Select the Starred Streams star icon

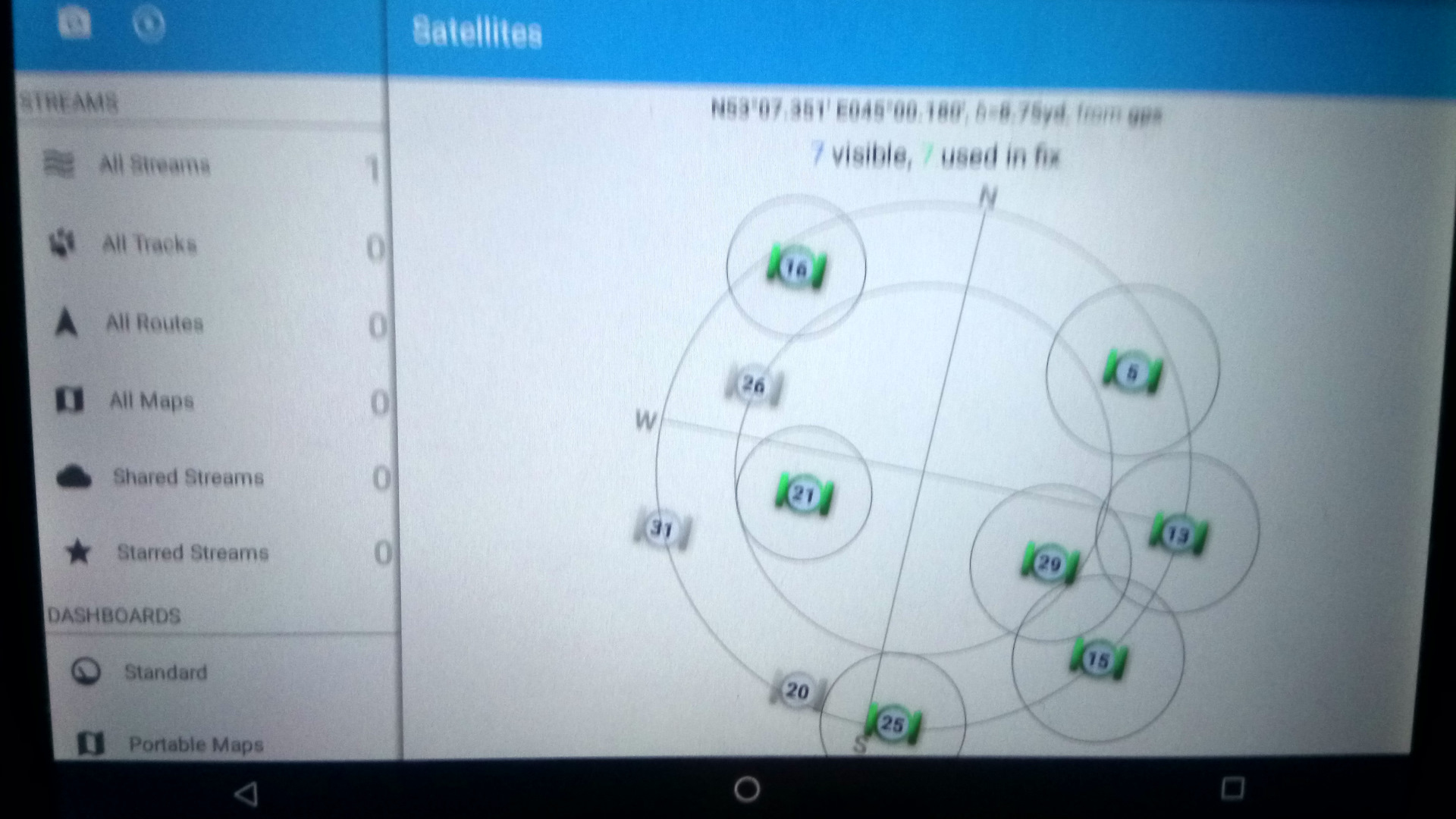click(75, 552)
